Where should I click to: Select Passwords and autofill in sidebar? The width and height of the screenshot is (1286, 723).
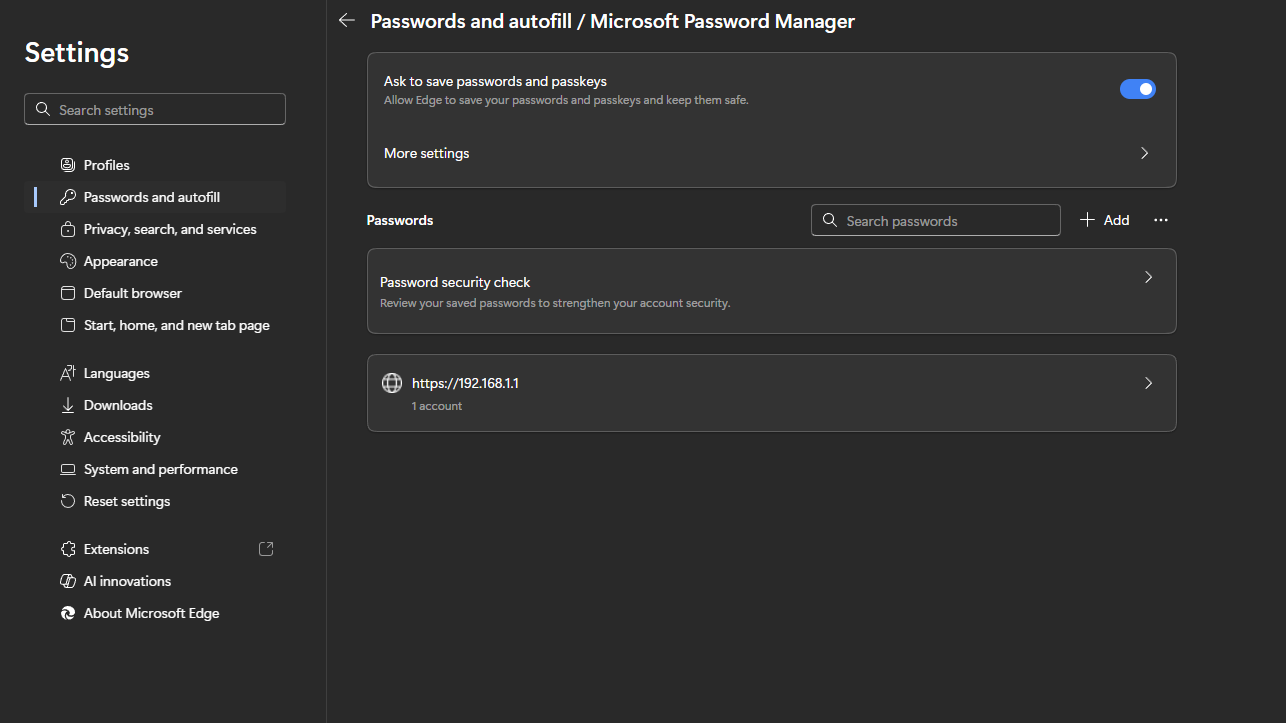tap(155, 197)
